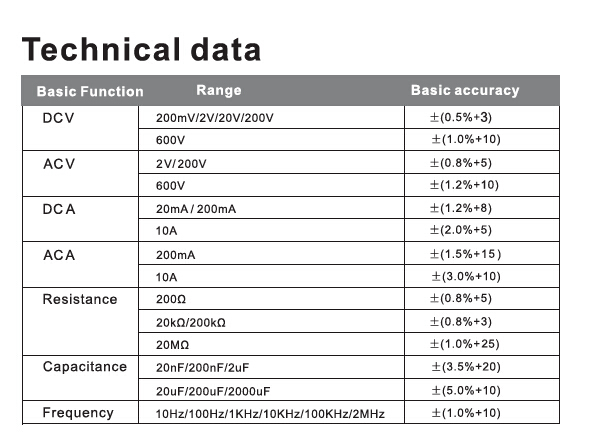Select the Frequency row label

(78, 413)
